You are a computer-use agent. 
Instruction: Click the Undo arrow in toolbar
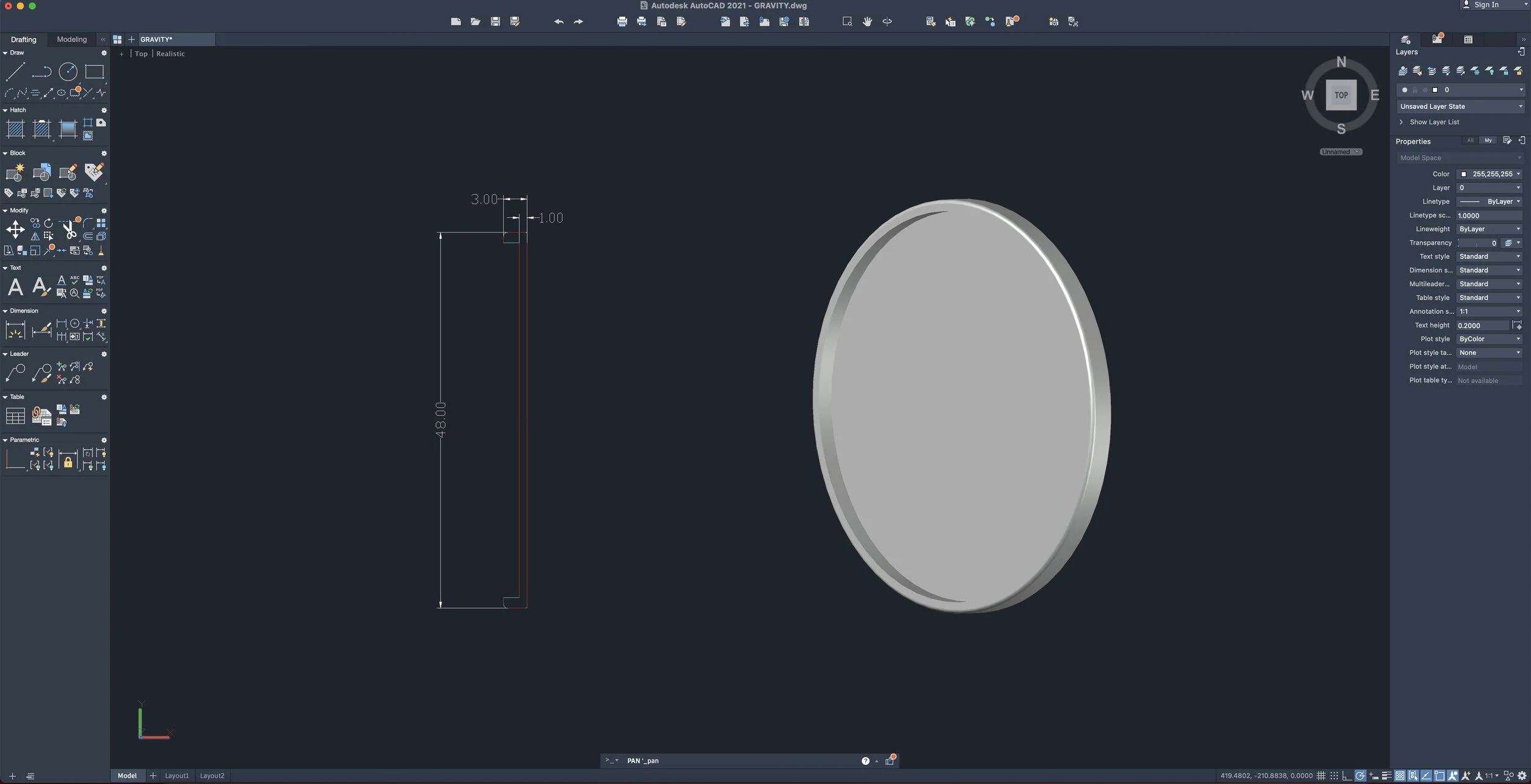click(559, 21)
